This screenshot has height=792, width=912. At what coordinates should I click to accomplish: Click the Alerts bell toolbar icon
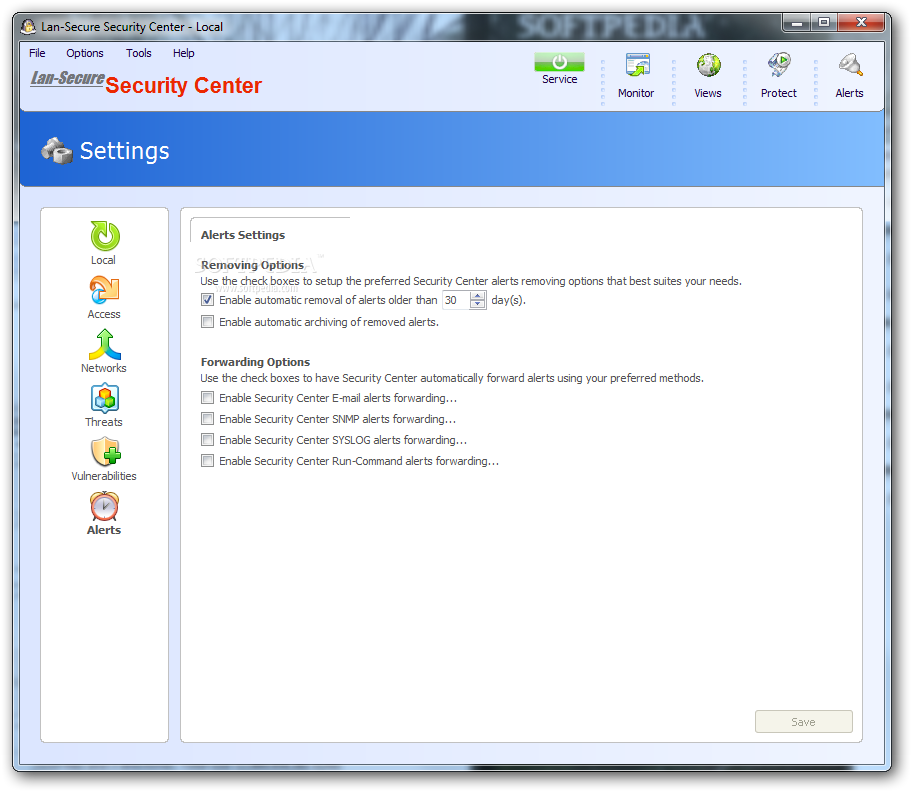[850, 65]
